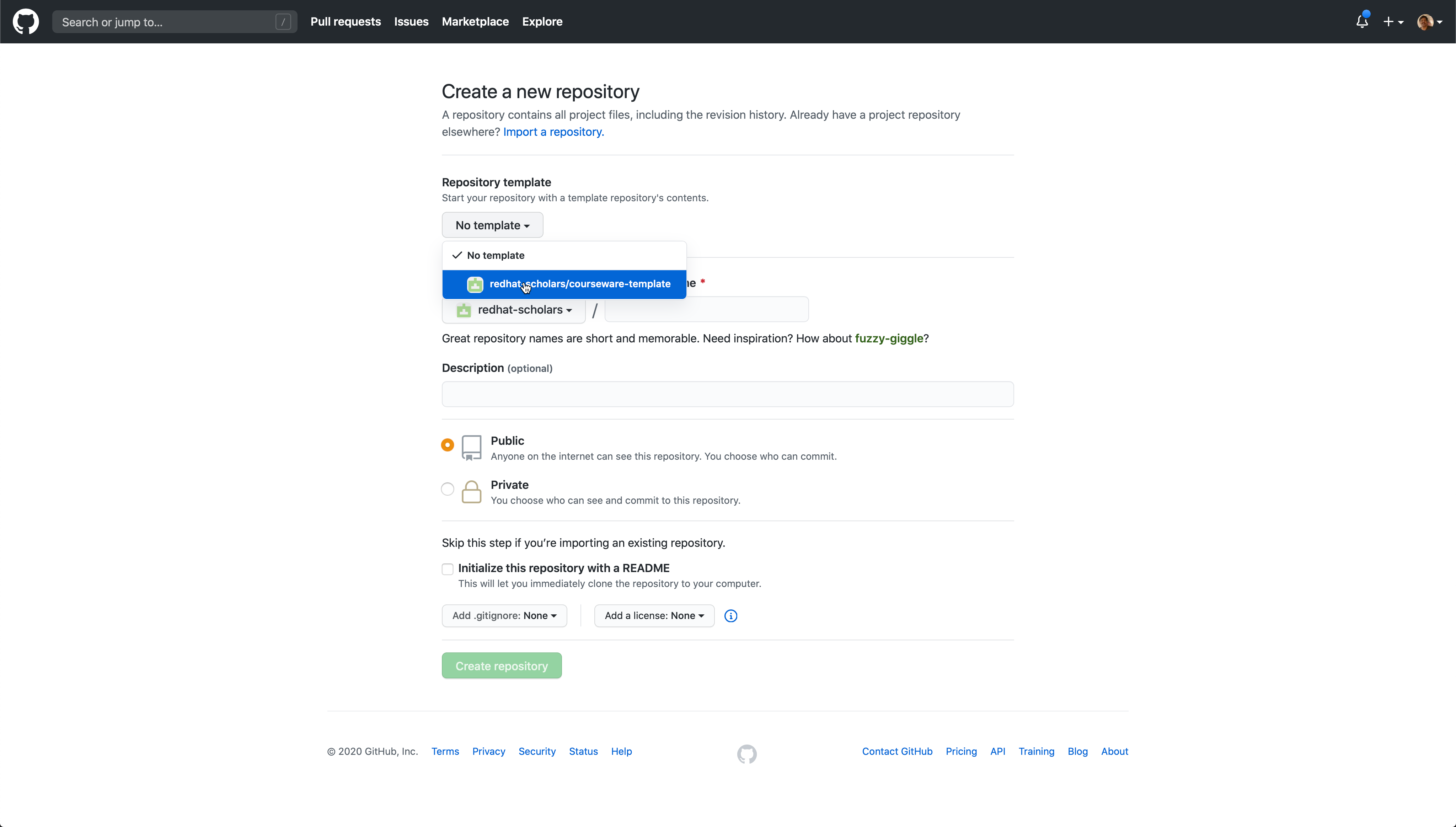
Task: Open Help footer link
Action: (621, 752)
